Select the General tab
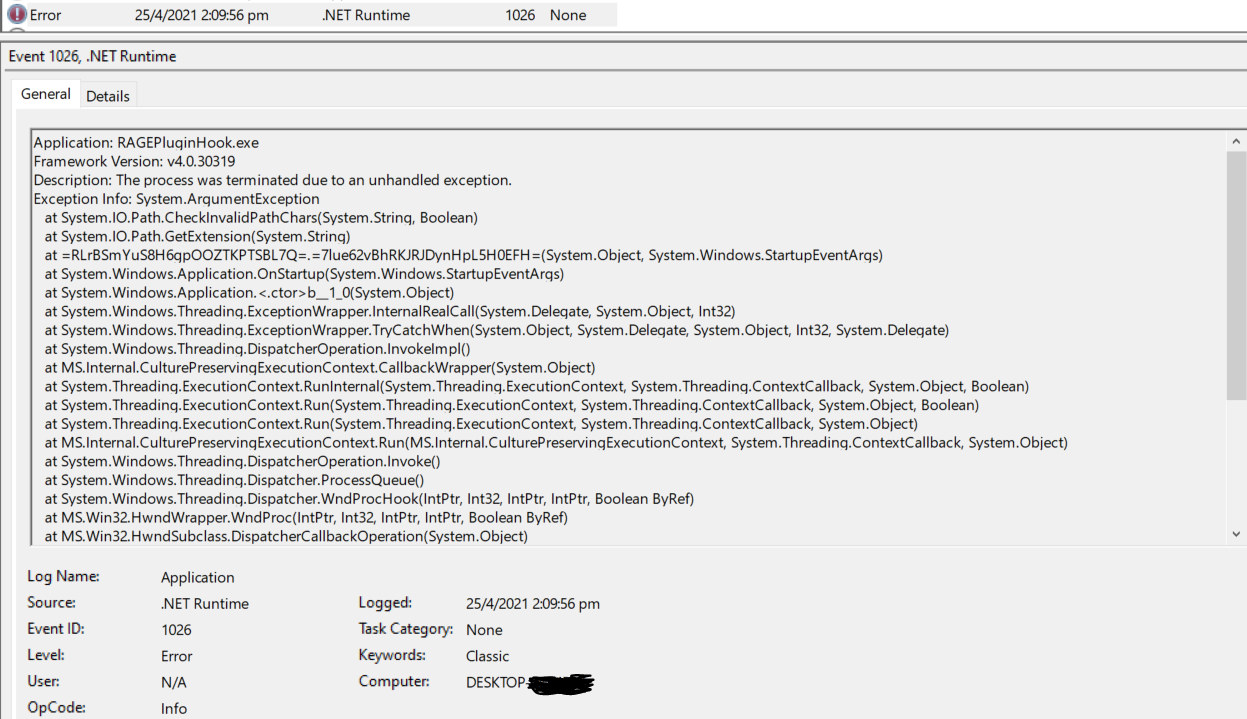Image resolution: width=1247 pixels, height=719 pixels. (x=47, y=94)
